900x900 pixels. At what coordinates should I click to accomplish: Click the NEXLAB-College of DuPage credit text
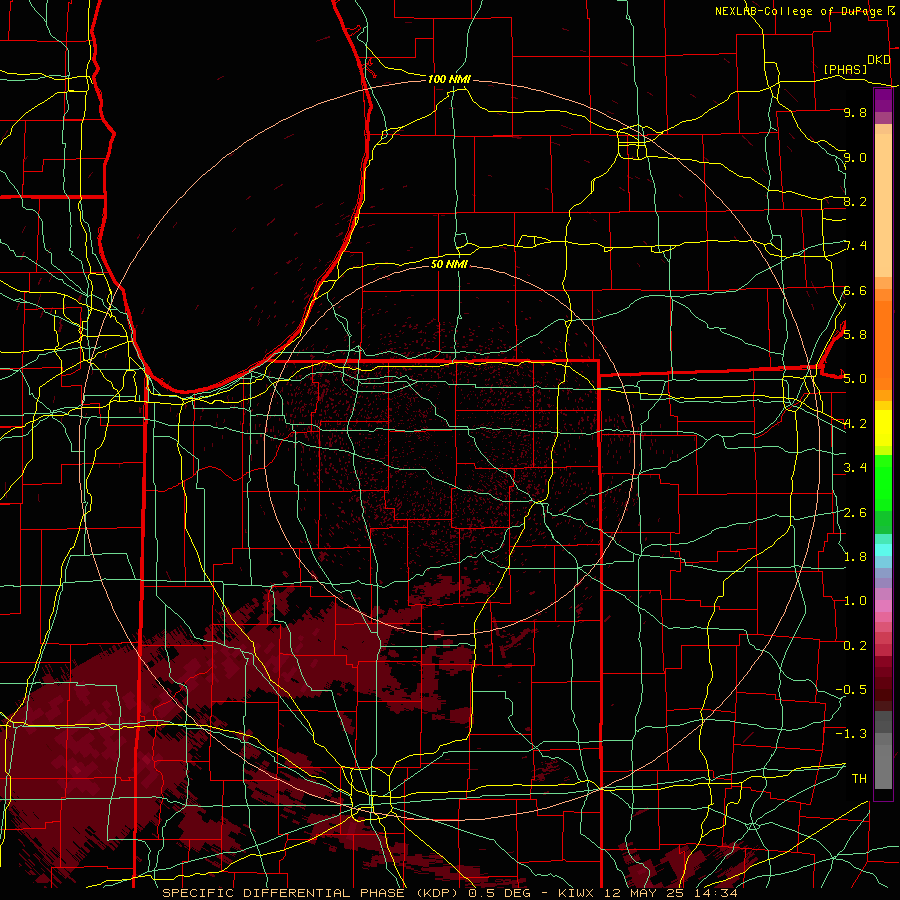[798, 11]
